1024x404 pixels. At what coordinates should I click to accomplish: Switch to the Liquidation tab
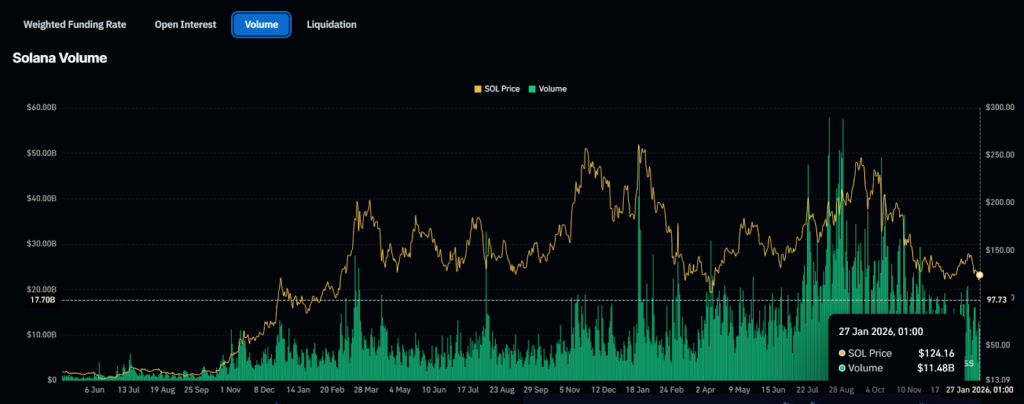coord(331,24)
